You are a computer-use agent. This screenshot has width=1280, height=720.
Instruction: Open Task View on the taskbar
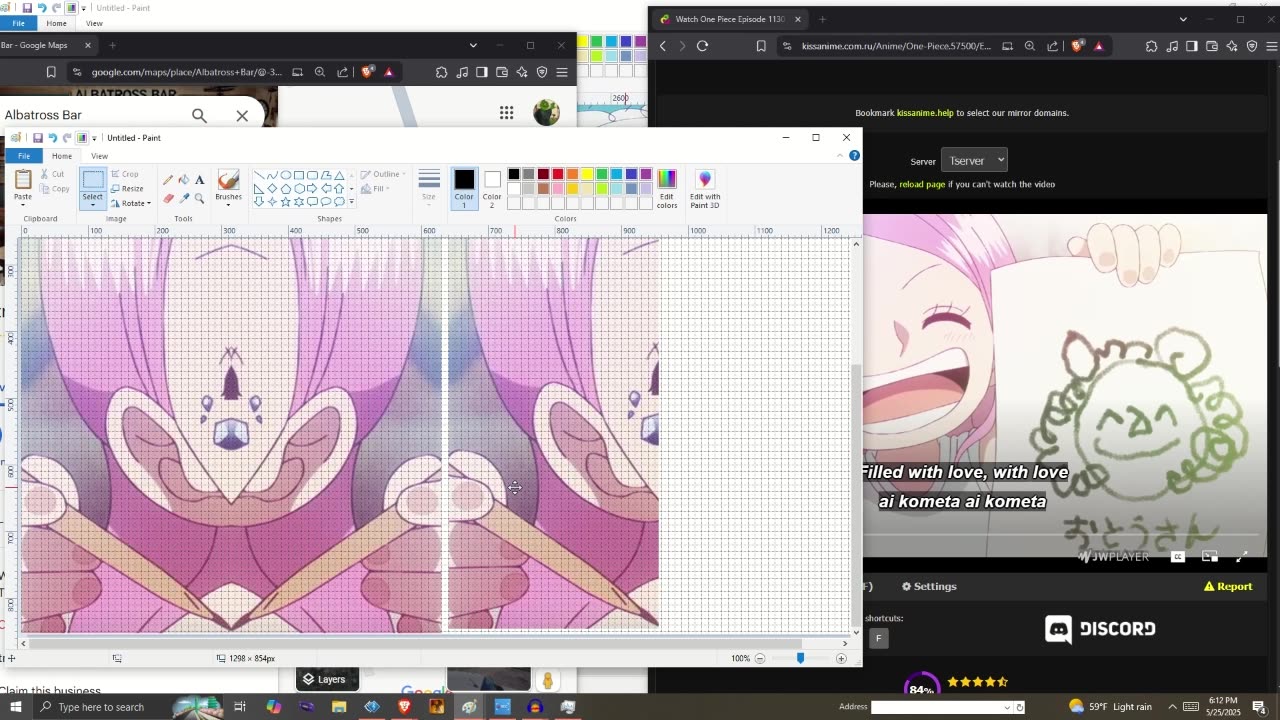240,707
